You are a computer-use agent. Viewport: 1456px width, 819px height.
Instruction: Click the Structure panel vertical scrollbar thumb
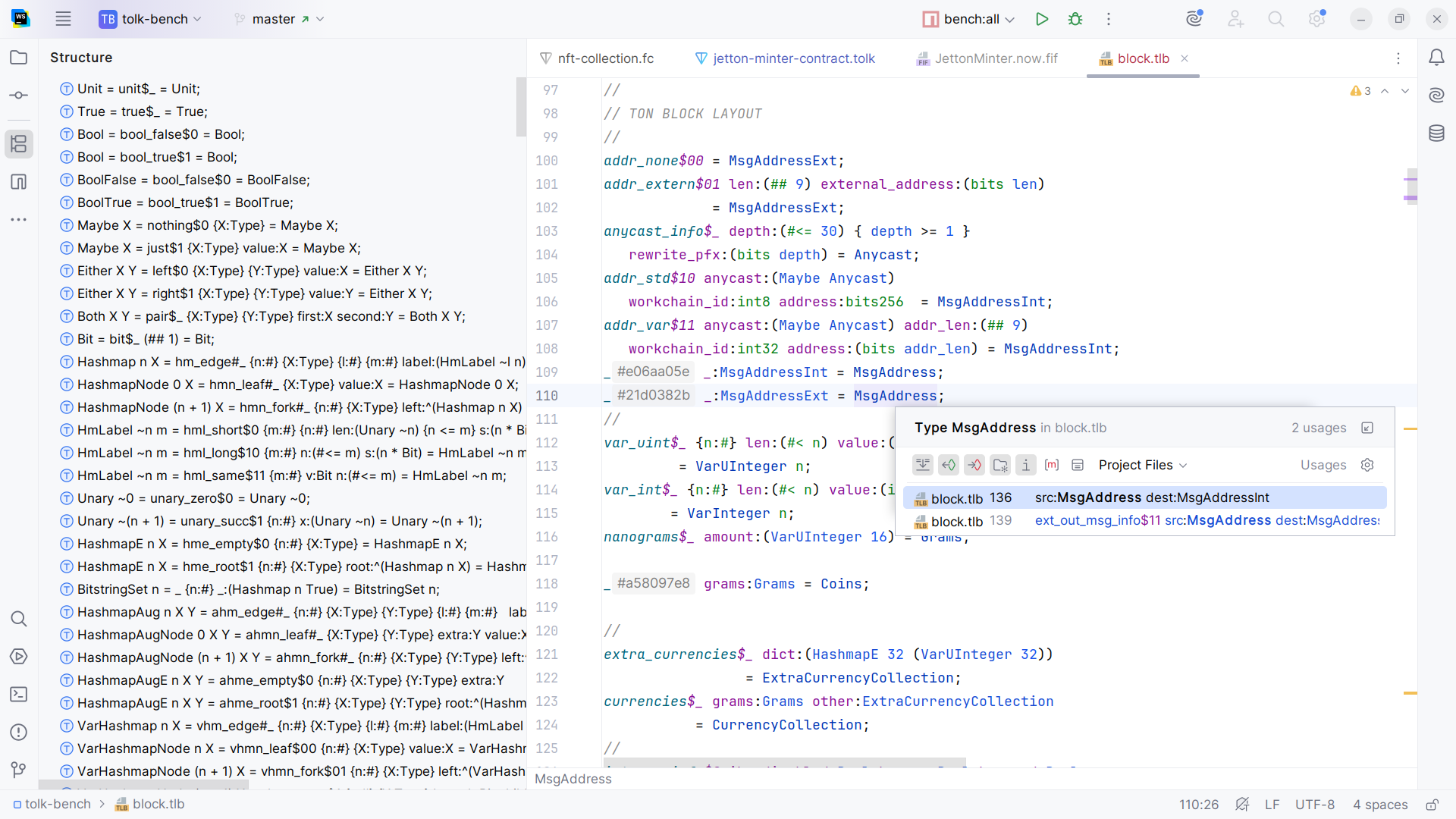[521, 107]
